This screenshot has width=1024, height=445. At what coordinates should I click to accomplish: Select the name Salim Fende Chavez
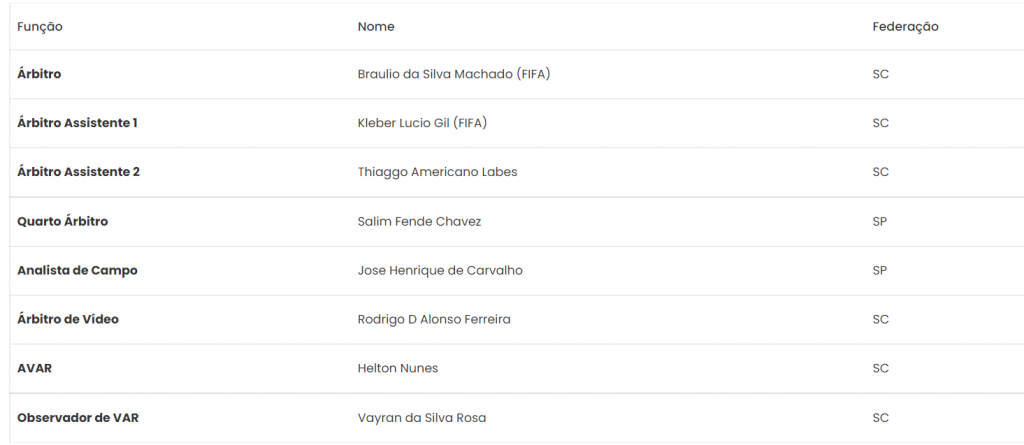419,222
